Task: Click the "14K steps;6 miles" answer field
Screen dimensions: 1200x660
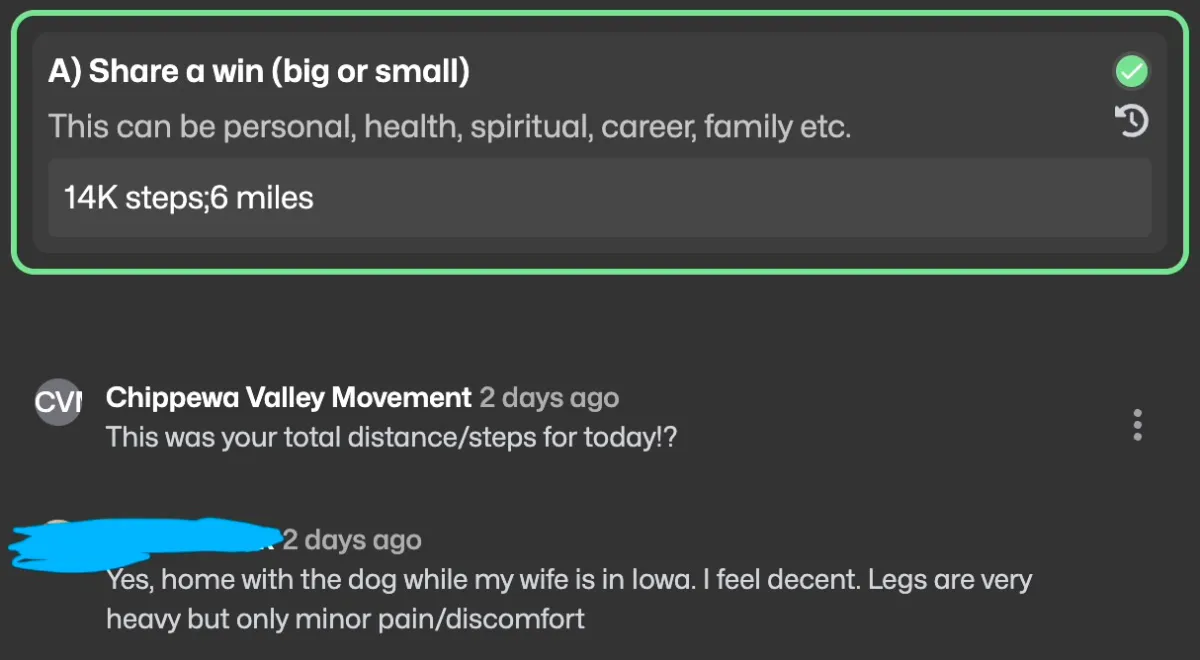Action: [x=600, y=197]
